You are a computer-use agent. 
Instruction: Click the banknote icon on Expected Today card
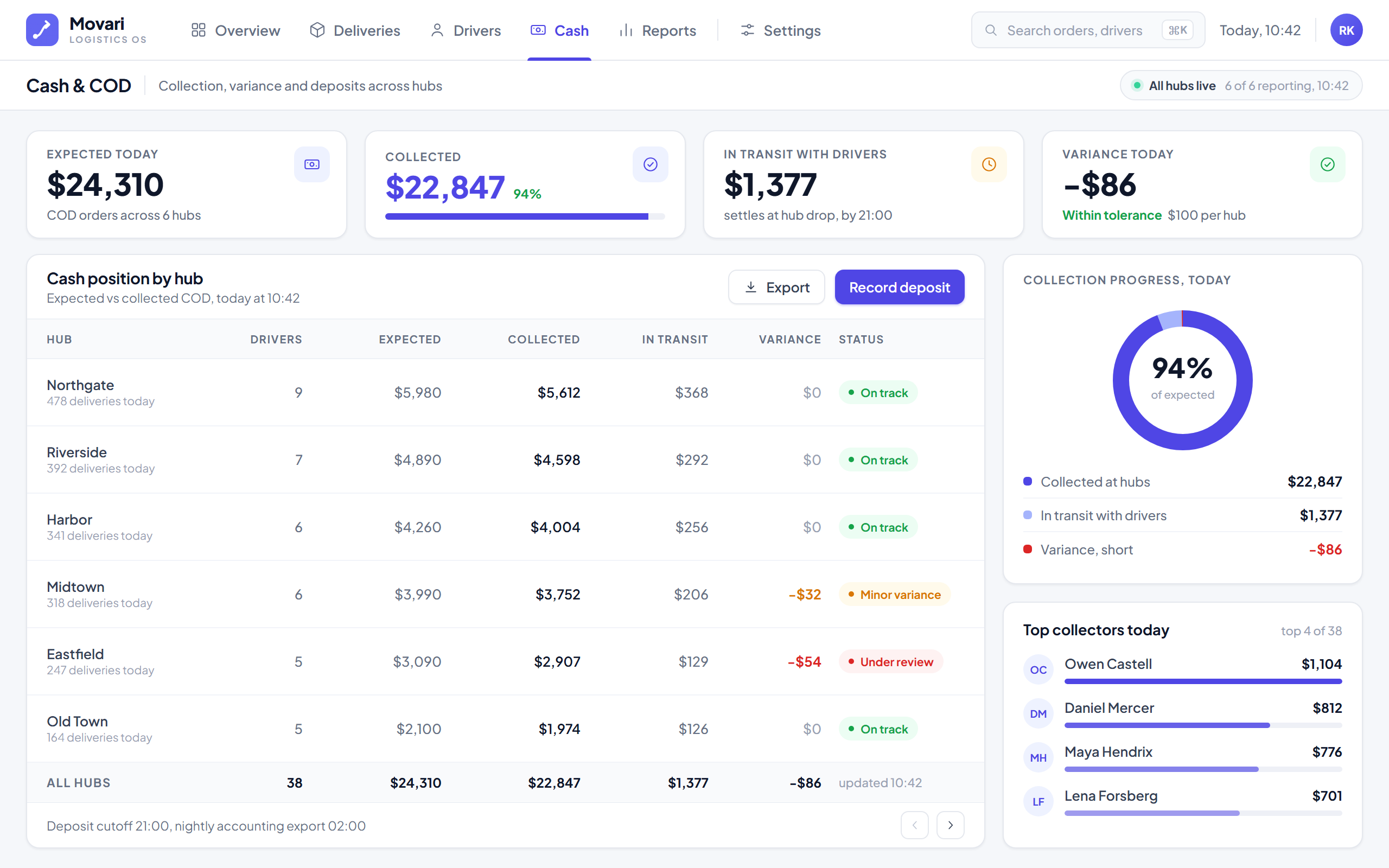(x=311, y=164)
